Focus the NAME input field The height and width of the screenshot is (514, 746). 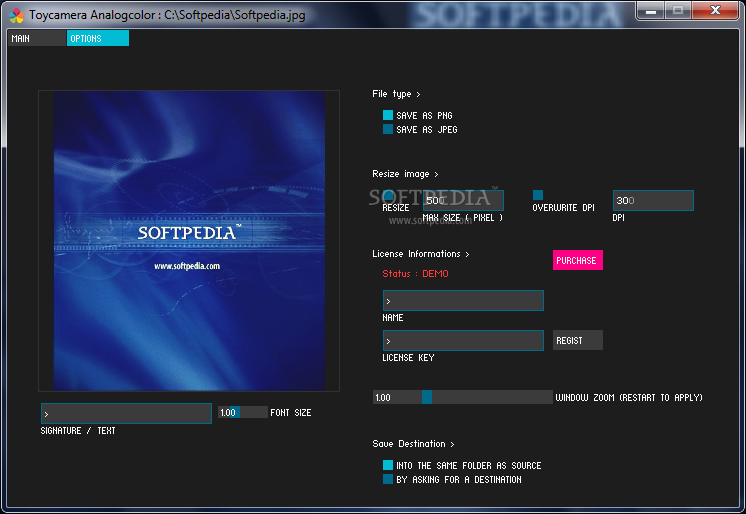[463, 300]
